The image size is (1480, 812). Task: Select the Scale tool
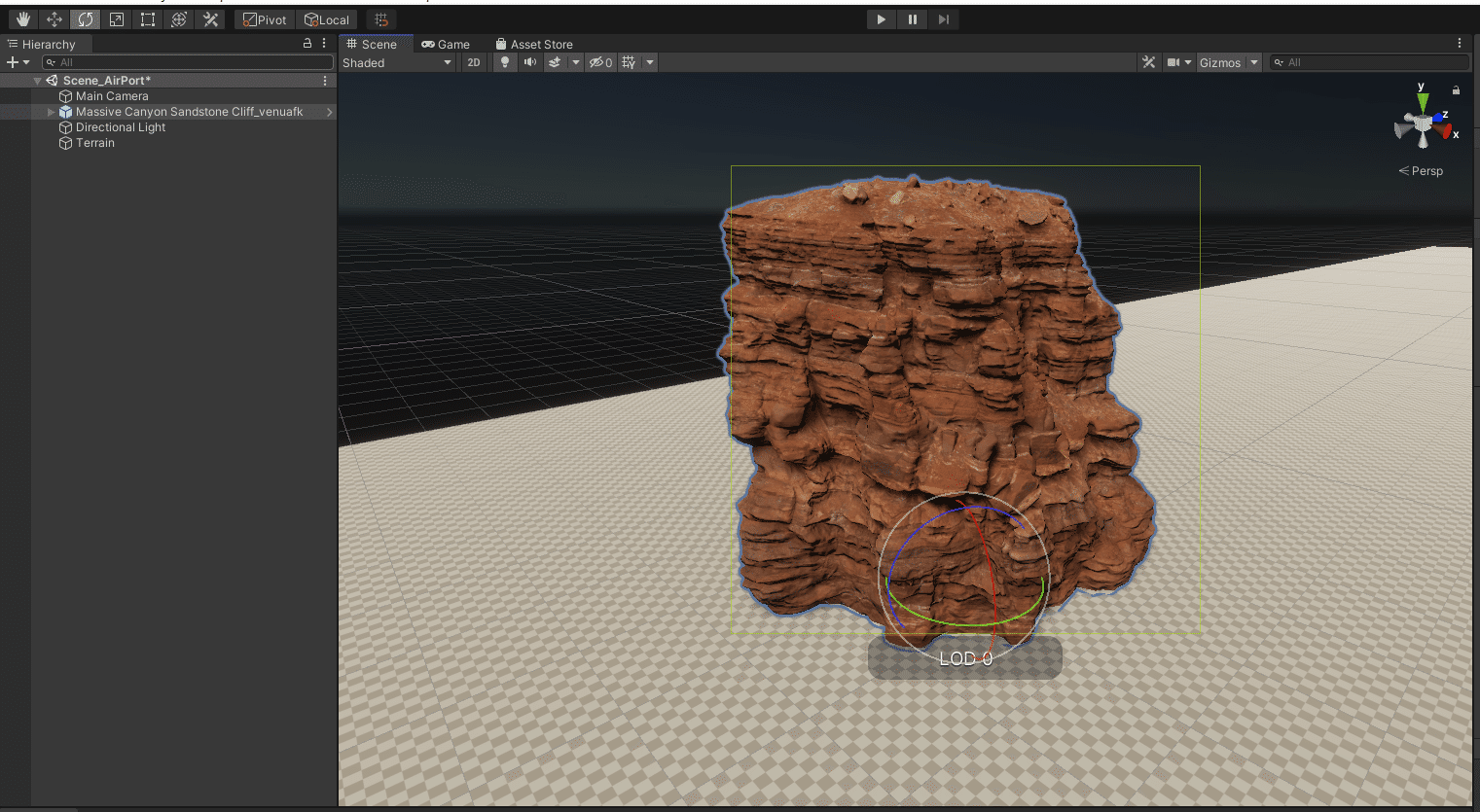pos(117,19)
